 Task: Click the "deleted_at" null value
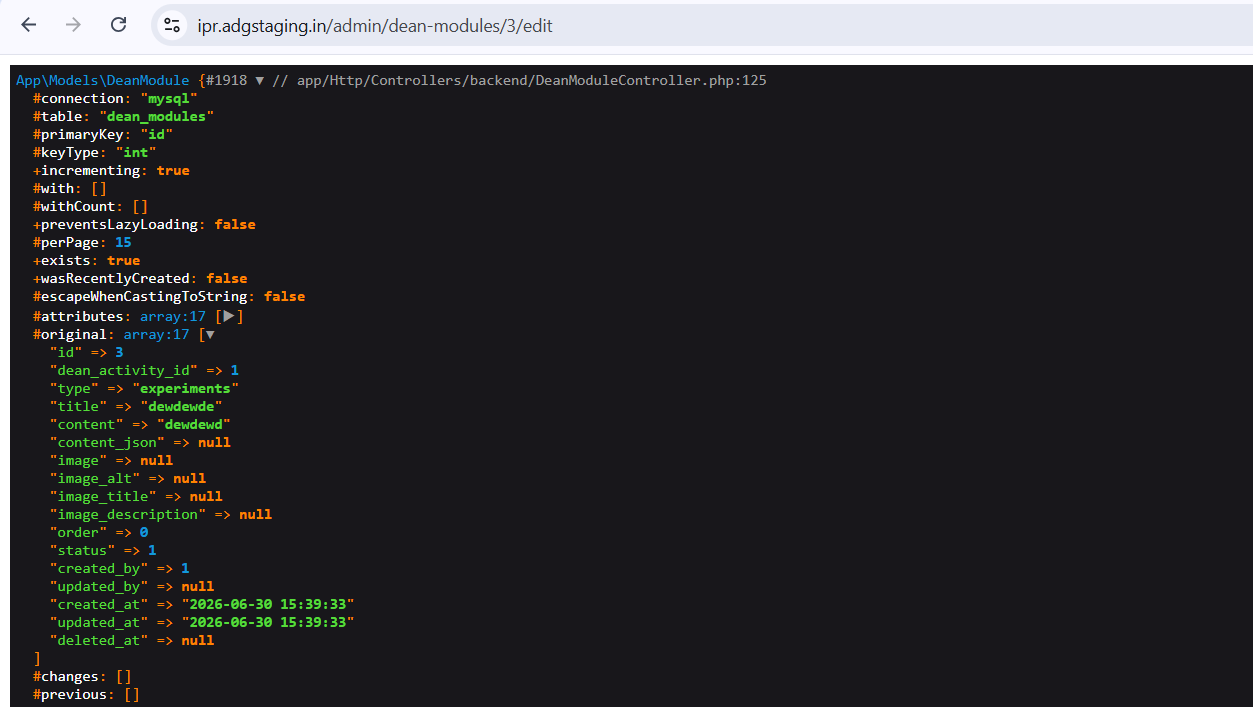(x=198, y=640)
